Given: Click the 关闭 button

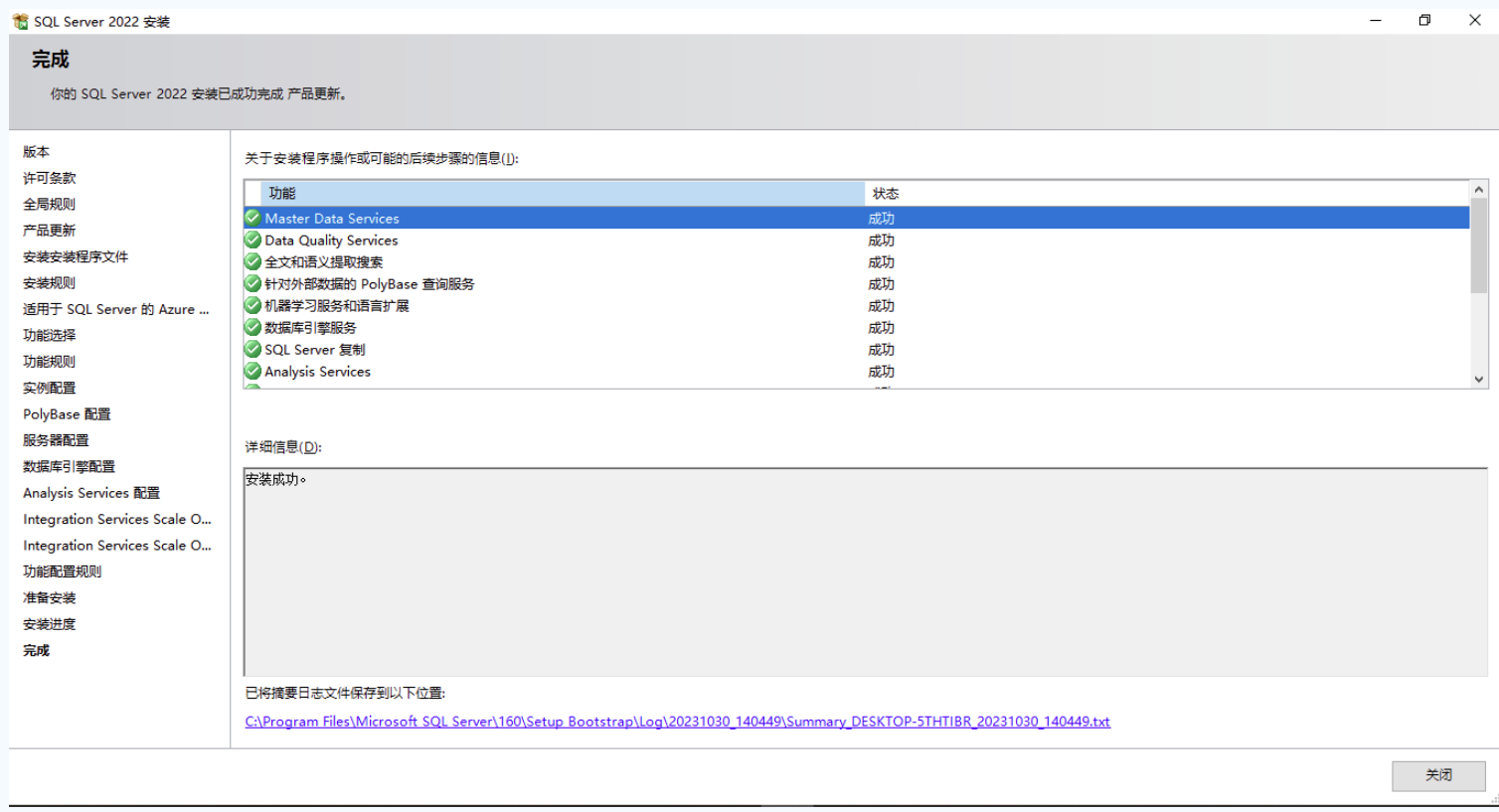Looking at the screenshot, I should coord(1438,775).
